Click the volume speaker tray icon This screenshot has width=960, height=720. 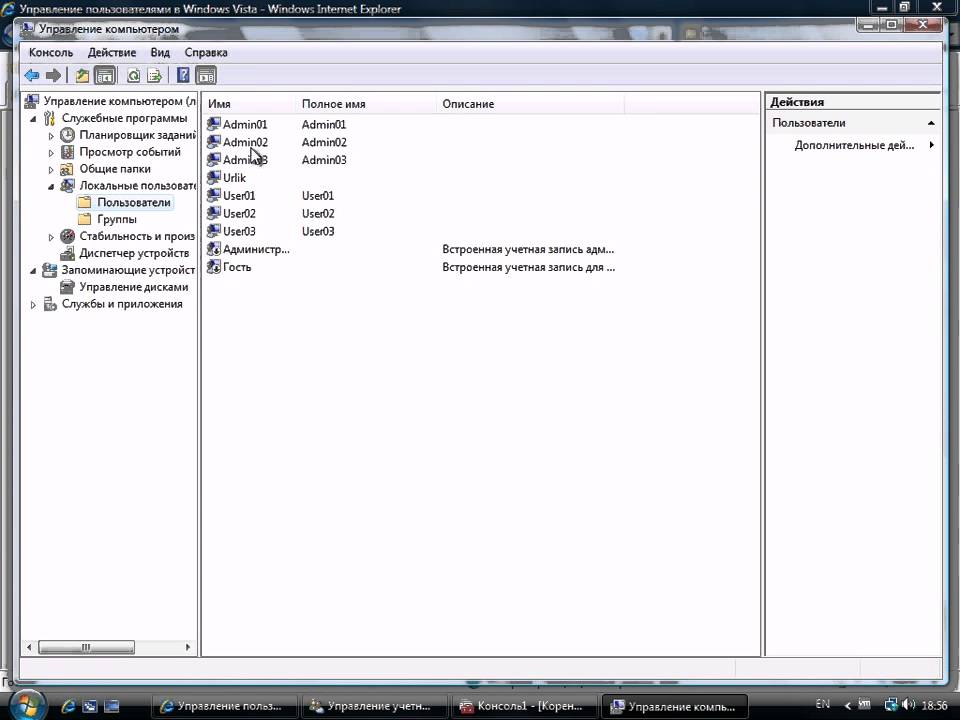(x=909, y=705)
